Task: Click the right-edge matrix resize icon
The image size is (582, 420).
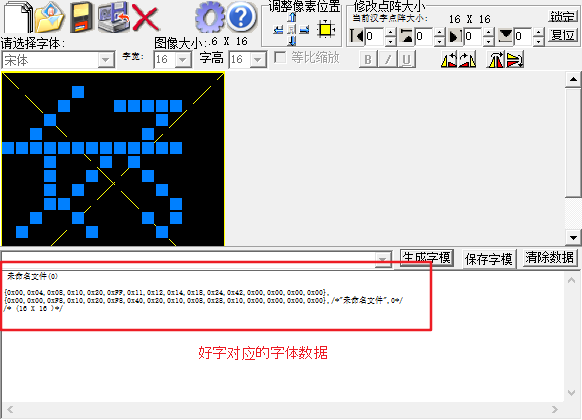Action: tap(455, 36)
